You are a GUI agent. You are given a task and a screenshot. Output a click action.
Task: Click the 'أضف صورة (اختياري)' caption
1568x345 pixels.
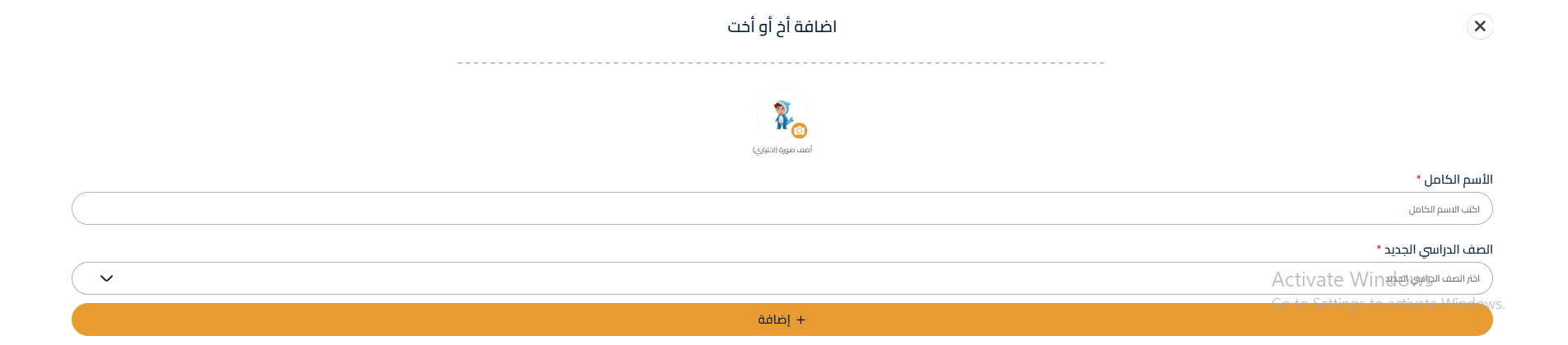tap(782, 150)
